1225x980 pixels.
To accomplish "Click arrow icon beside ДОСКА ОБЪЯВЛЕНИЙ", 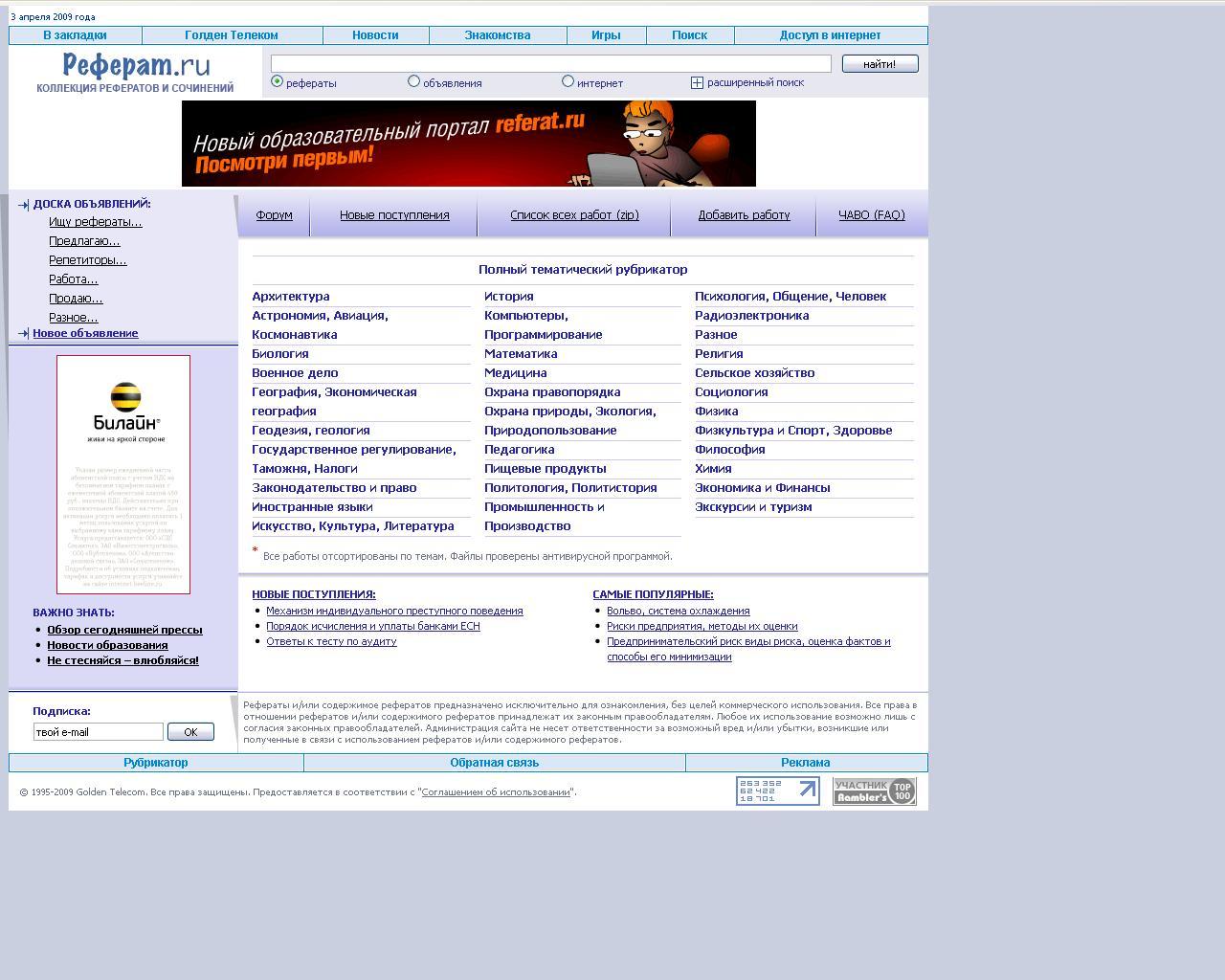I will tap(23, 204).
